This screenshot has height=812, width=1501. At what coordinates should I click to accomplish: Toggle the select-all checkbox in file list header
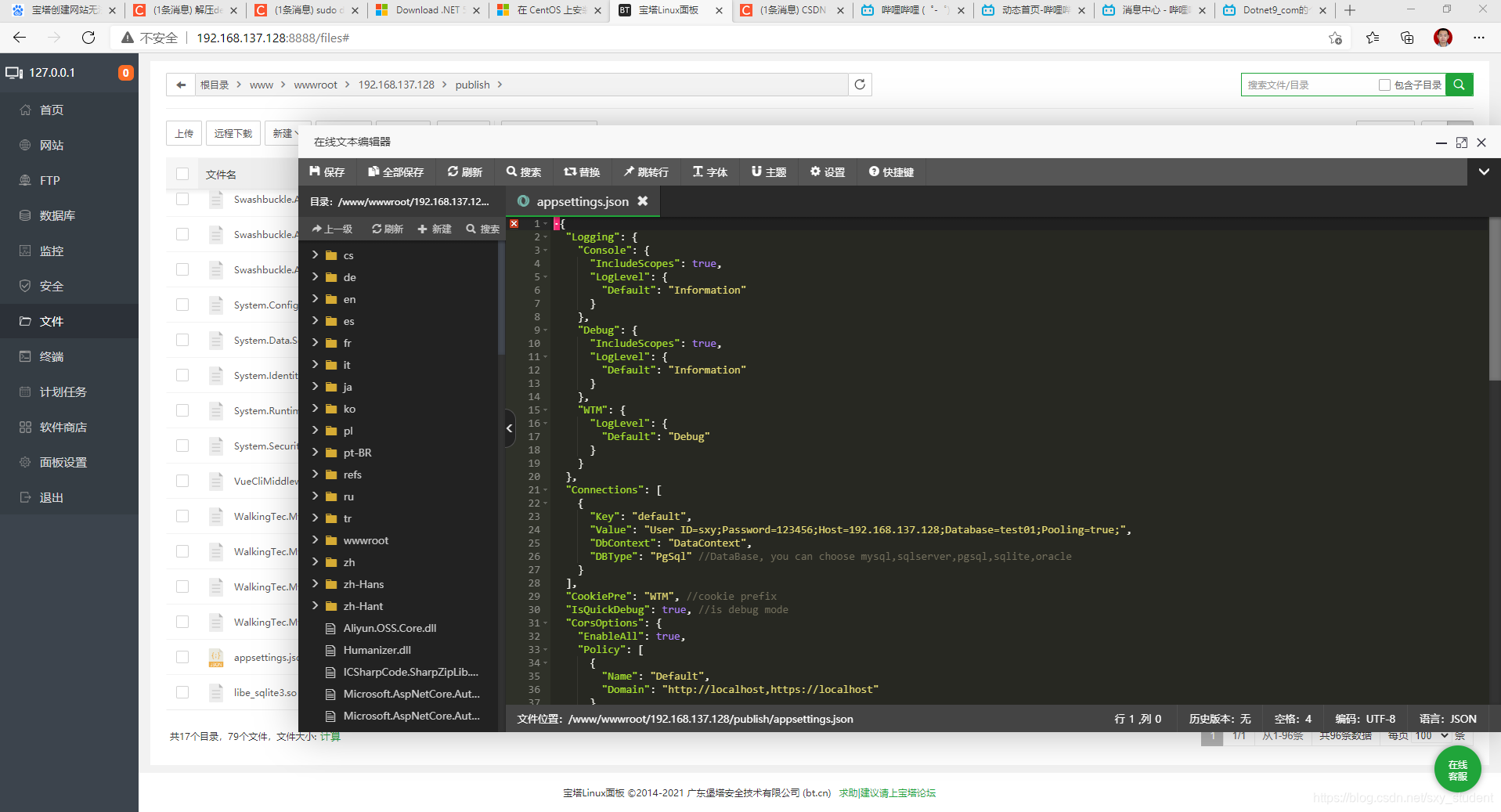[182, 174]
